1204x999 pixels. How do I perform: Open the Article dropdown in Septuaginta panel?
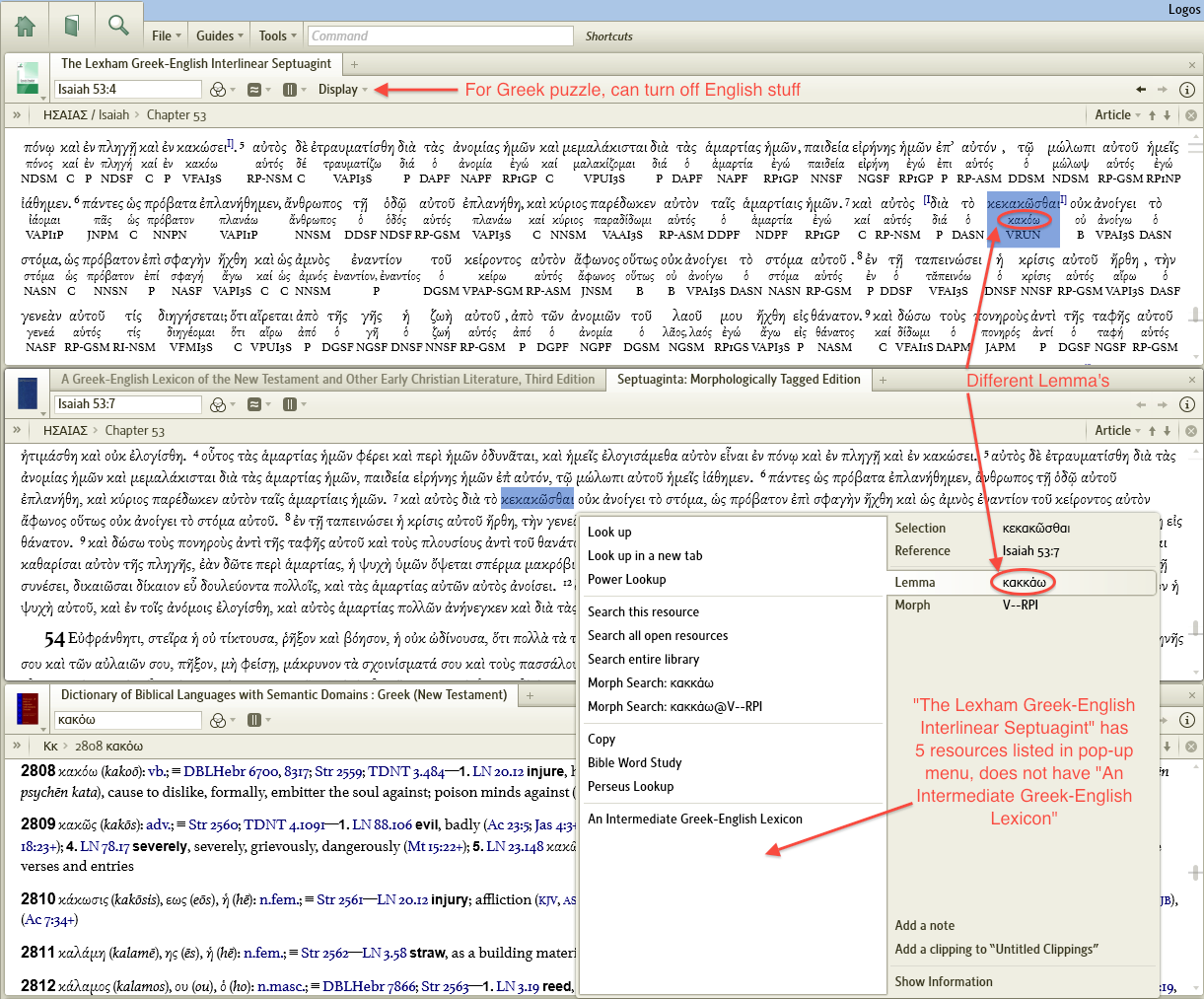pos(1118,431)
